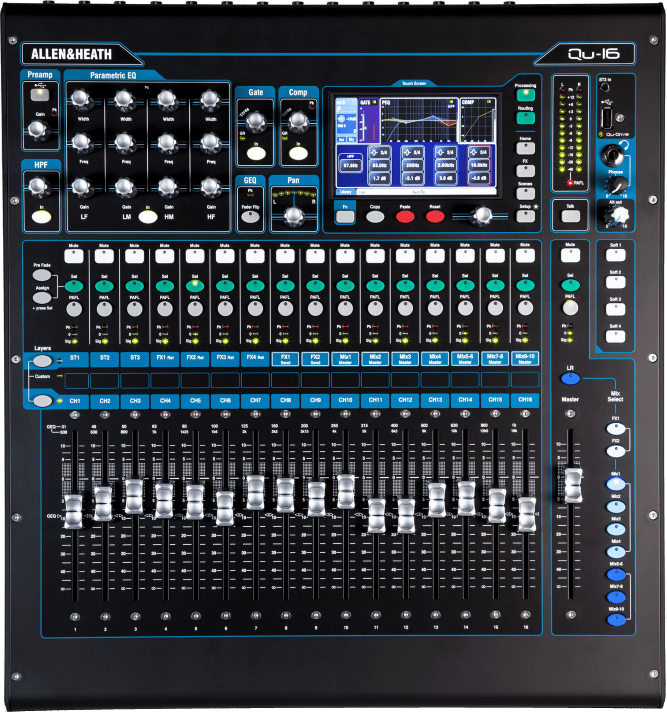This screenshot has width=667, height=712.
Task: Click the PAFL button on CH3
Action: 134,309
